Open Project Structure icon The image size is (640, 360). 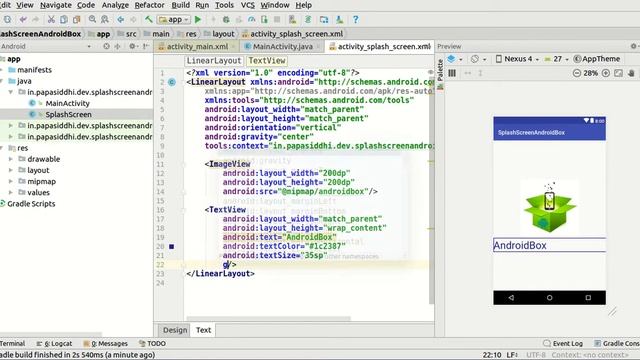pos(324,19)
